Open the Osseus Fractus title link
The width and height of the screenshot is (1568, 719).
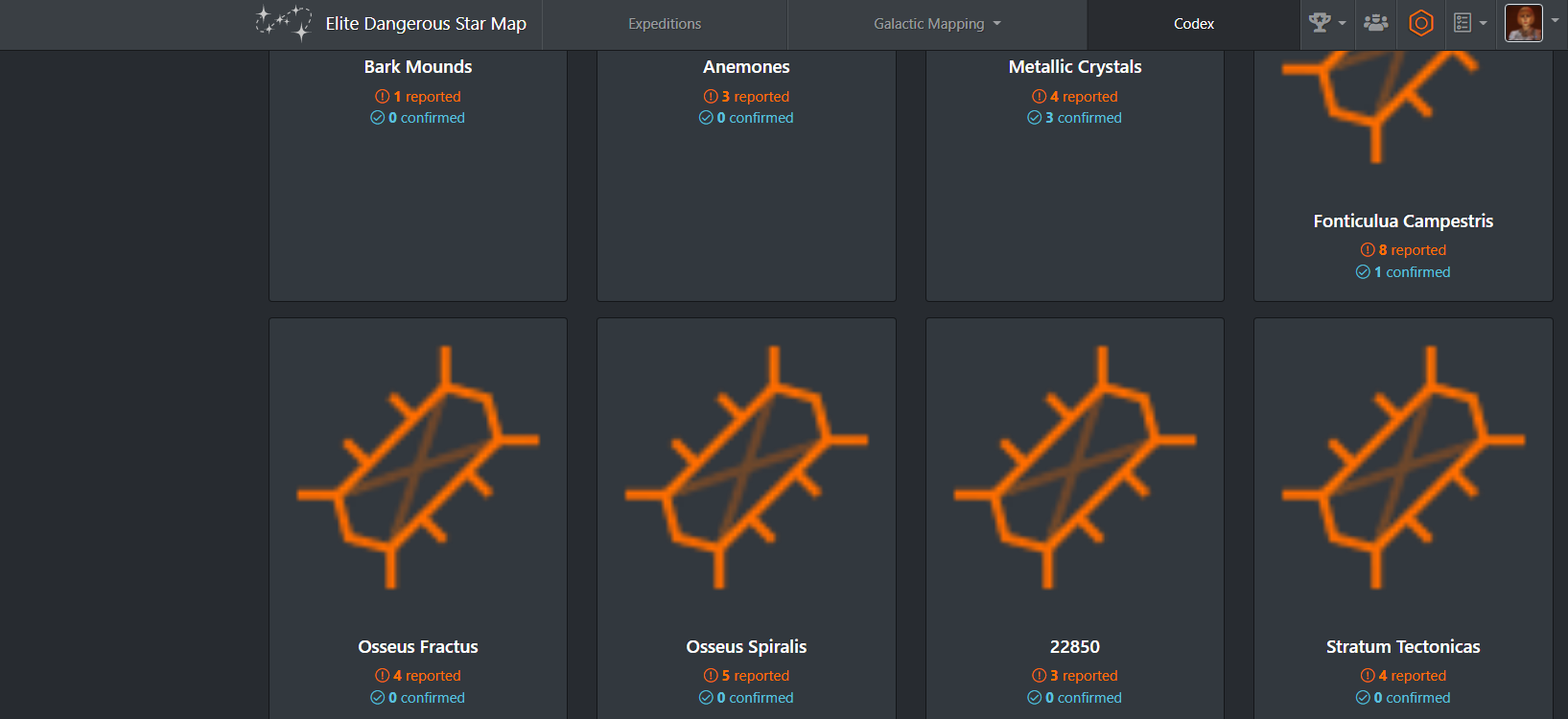418,647
